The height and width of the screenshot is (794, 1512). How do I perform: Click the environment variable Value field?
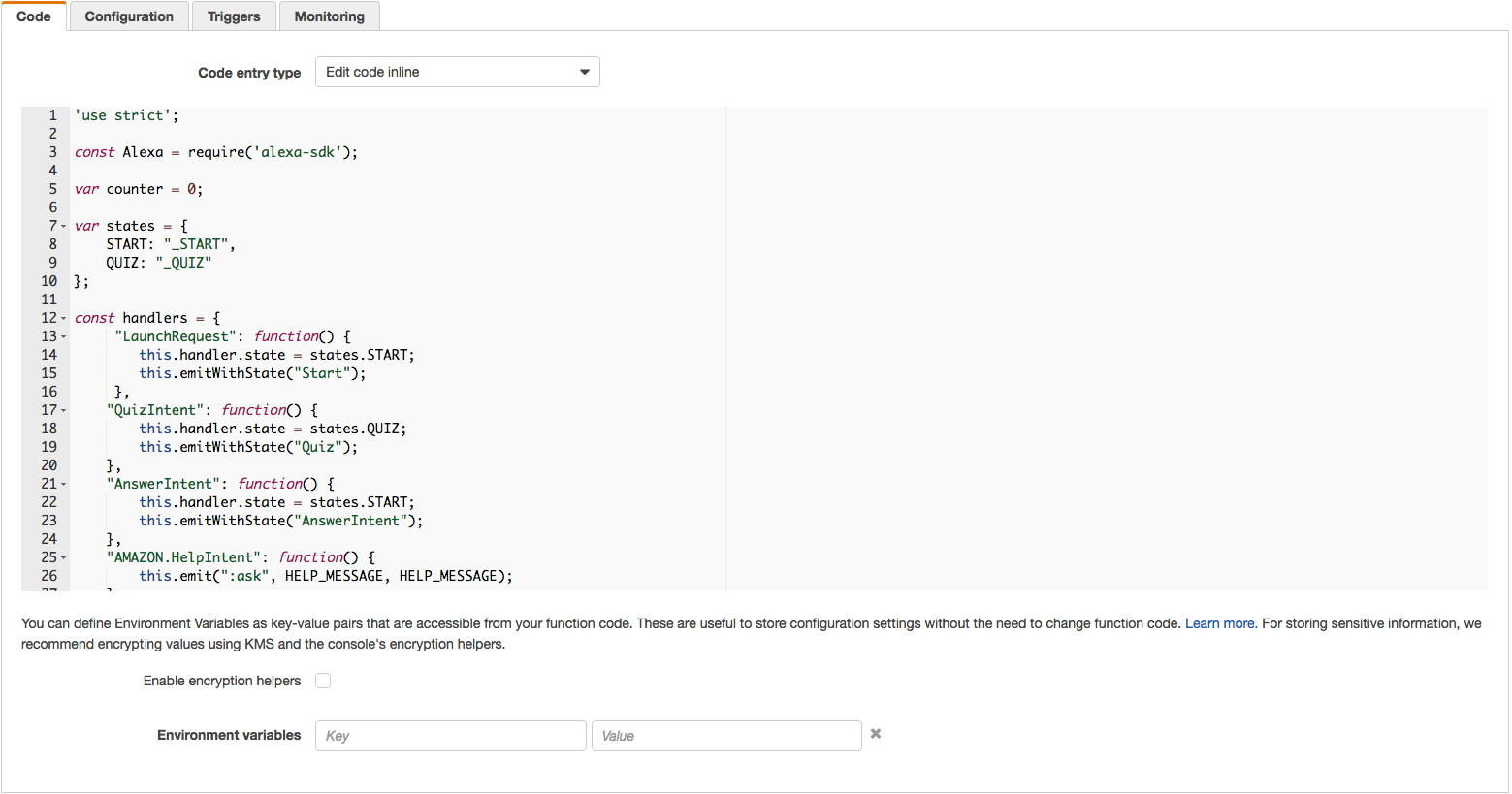(x=725, y=736)
